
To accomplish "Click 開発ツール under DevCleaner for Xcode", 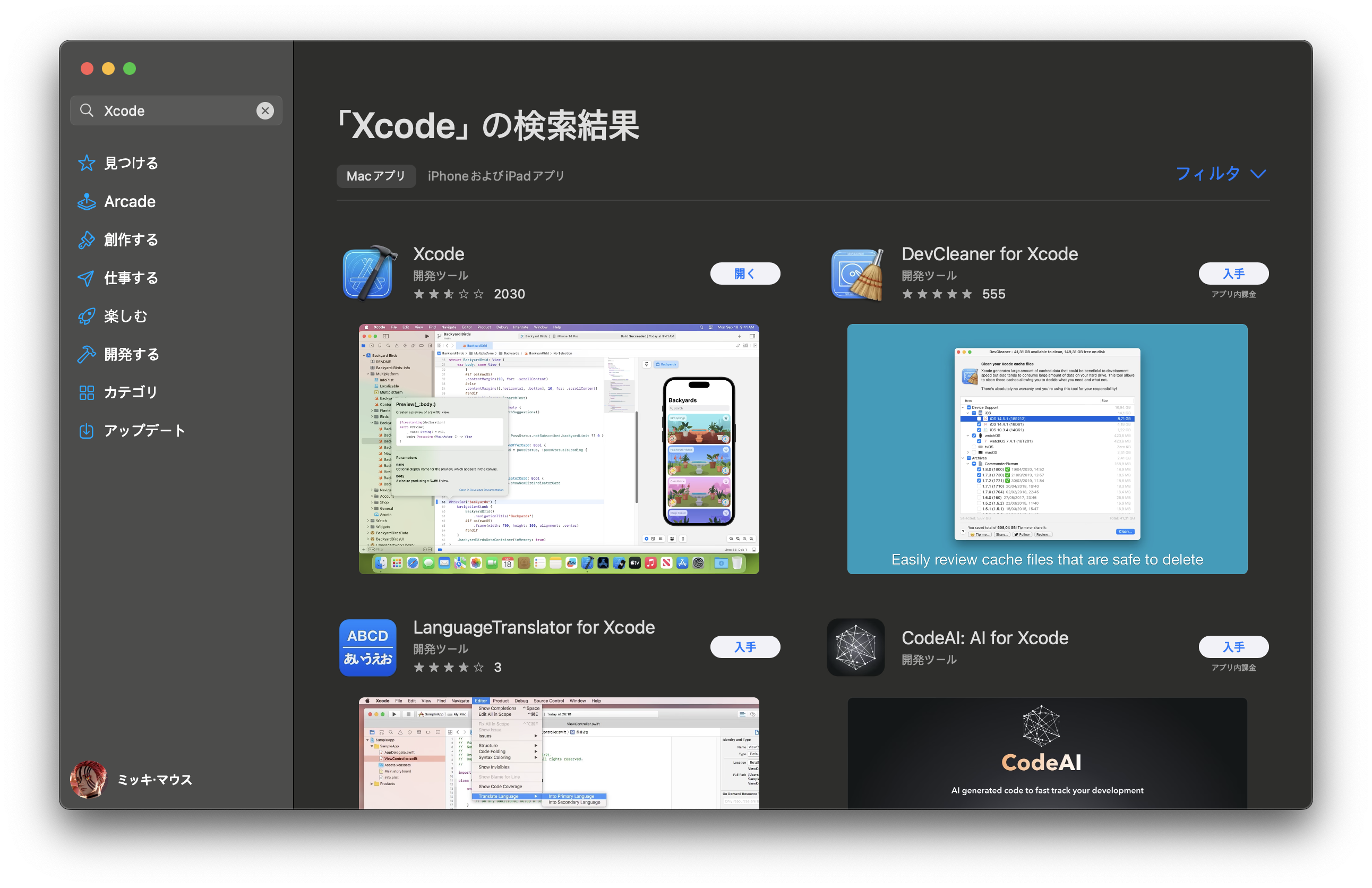I will [929, 276].
